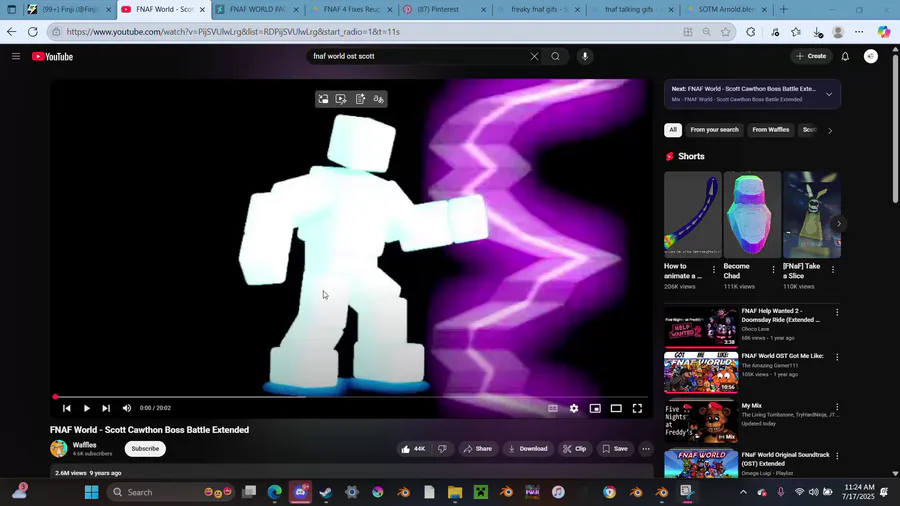Viewport: 900px width, 506px height.
Task: Open options for Take a Slice Short
Action: (833, 269)
